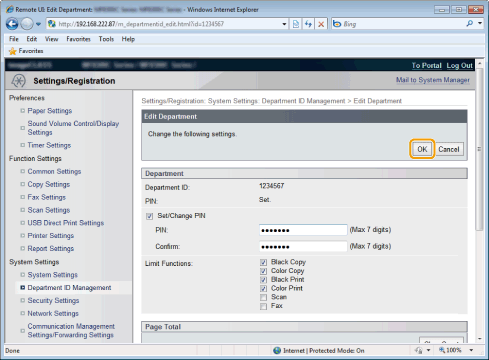Click the privacy report status icon

[419, 351]
